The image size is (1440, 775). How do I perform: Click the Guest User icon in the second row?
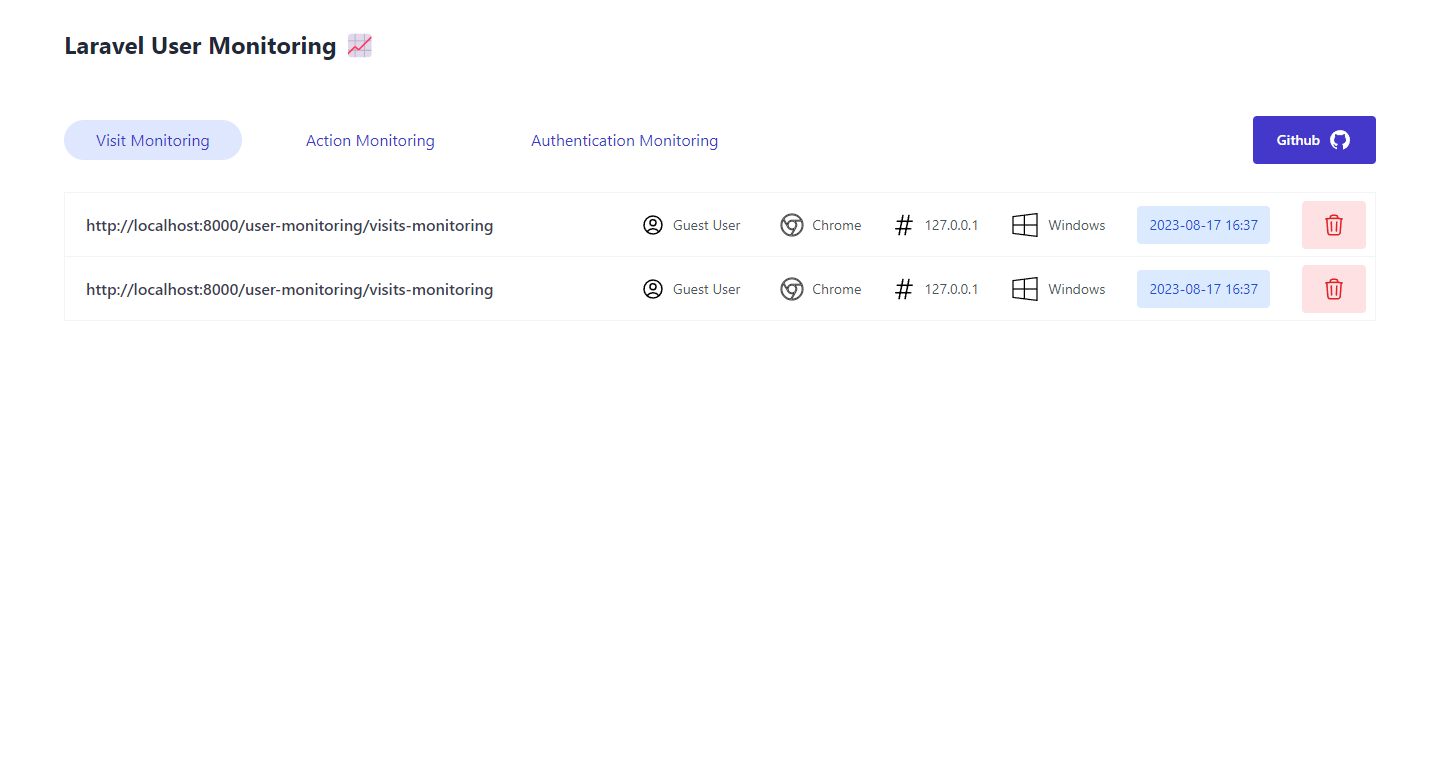pyautogui.click(x=653, y=289)
